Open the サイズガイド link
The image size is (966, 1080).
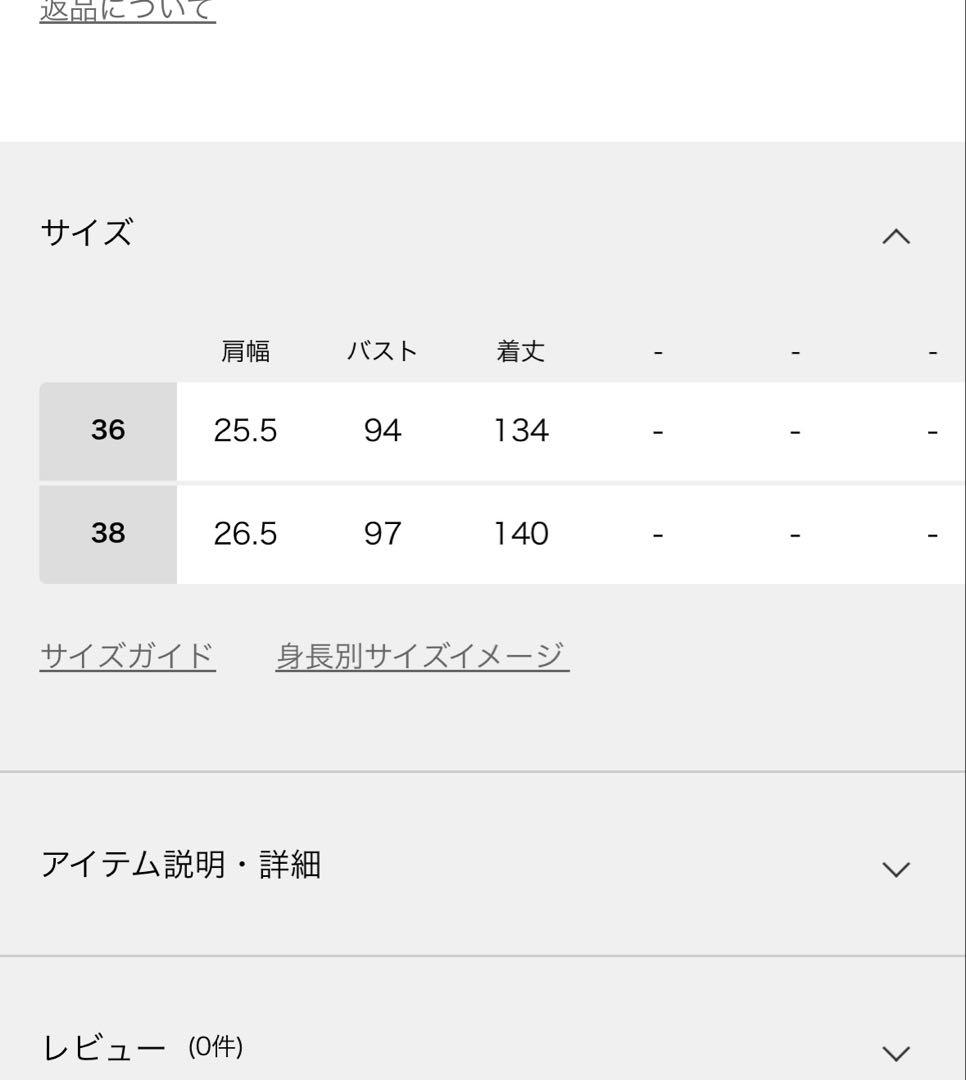[x=127, y=656]
